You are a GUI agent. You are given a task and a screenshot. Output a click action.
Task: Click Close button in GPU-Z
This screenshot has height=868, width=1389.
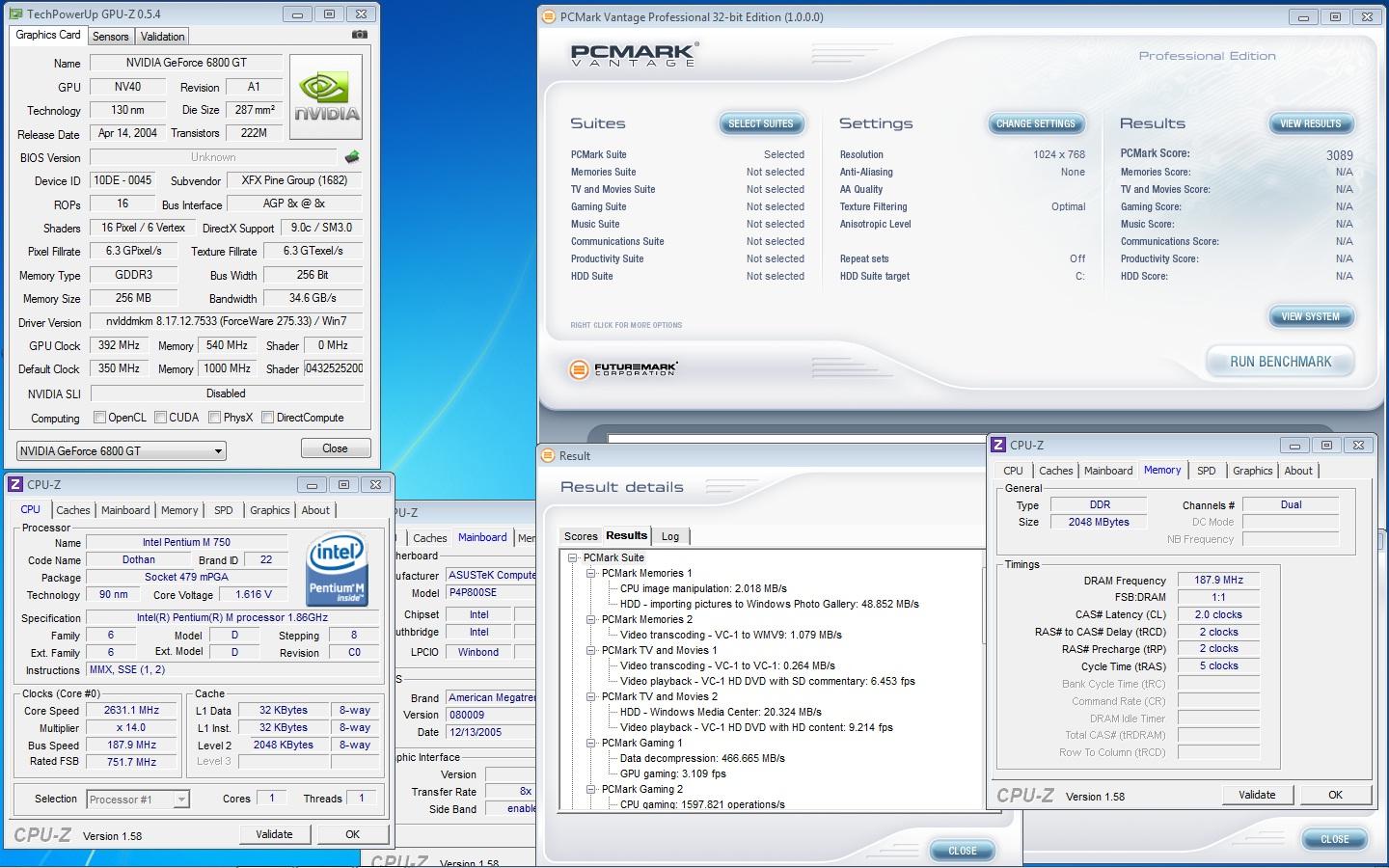coord(335,448)
